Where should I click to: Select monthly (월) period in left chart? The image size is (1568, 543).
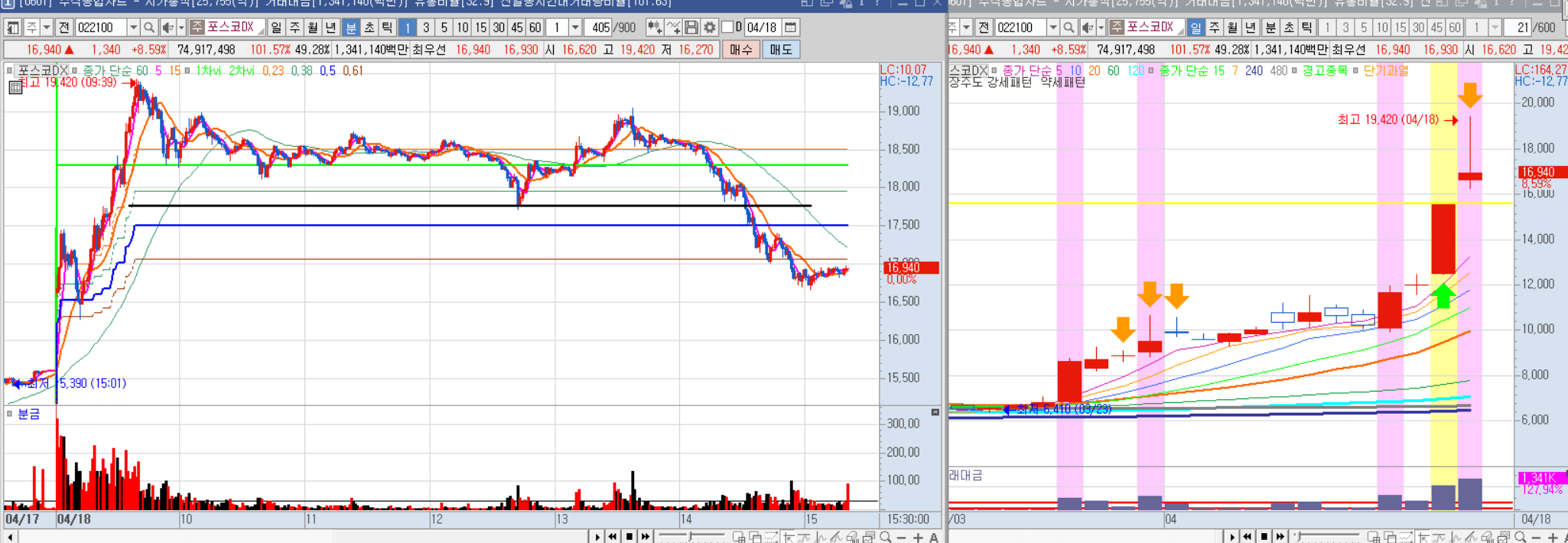(313, 28)
